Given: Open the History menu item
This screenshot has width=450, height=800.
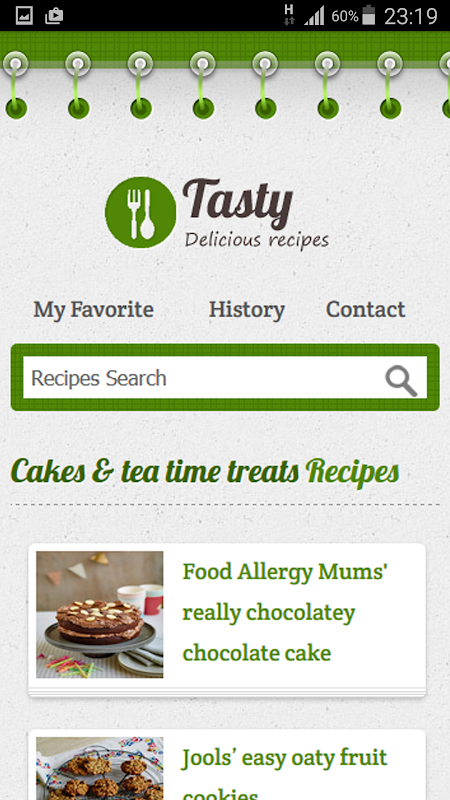Looking at the screenshot, I should point(247,310).
